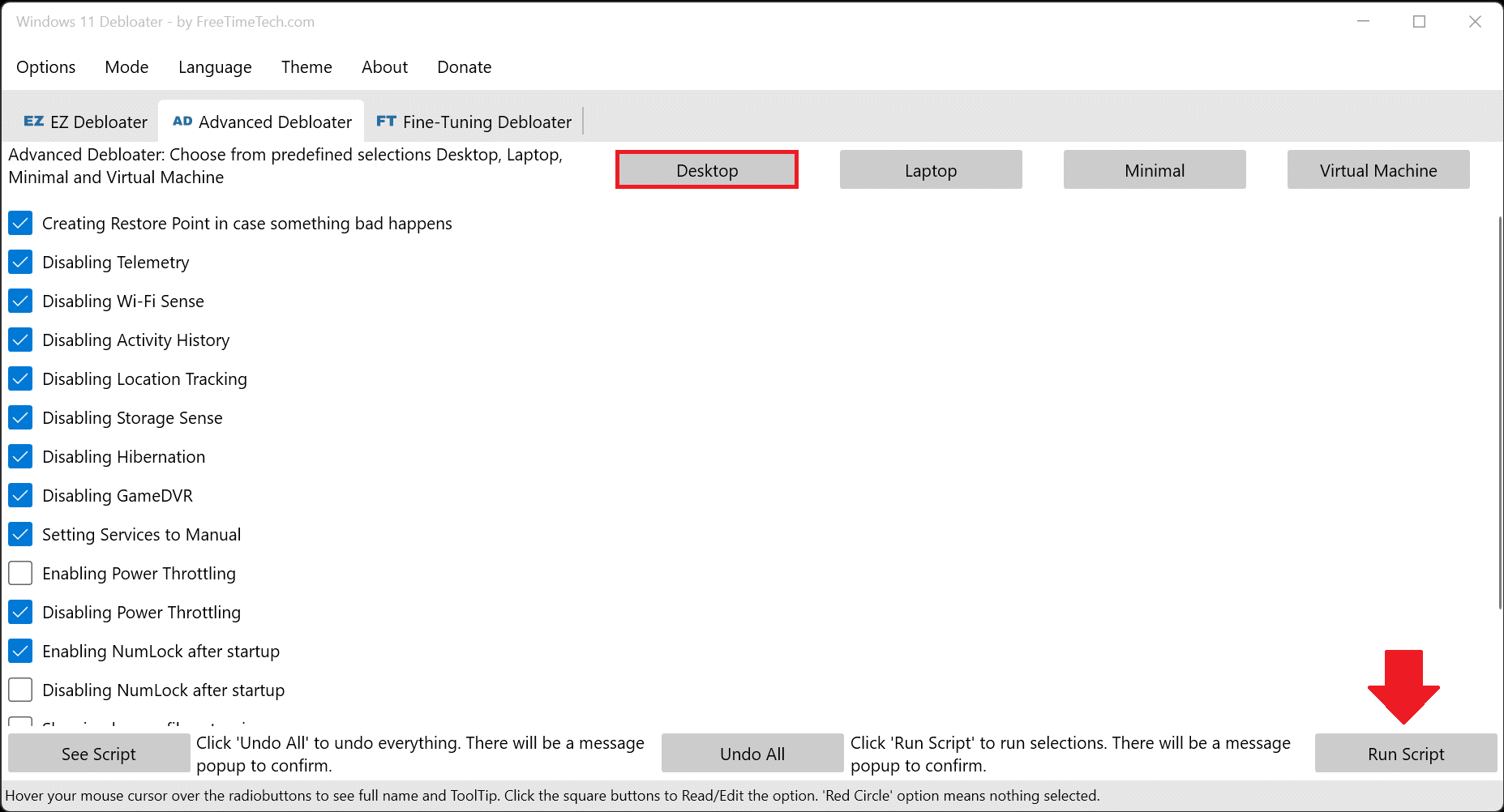Image resolution: width=1504 pixels, height=812 pixels.
Task: Apply the Laptop preset
Action: point(930,170)
